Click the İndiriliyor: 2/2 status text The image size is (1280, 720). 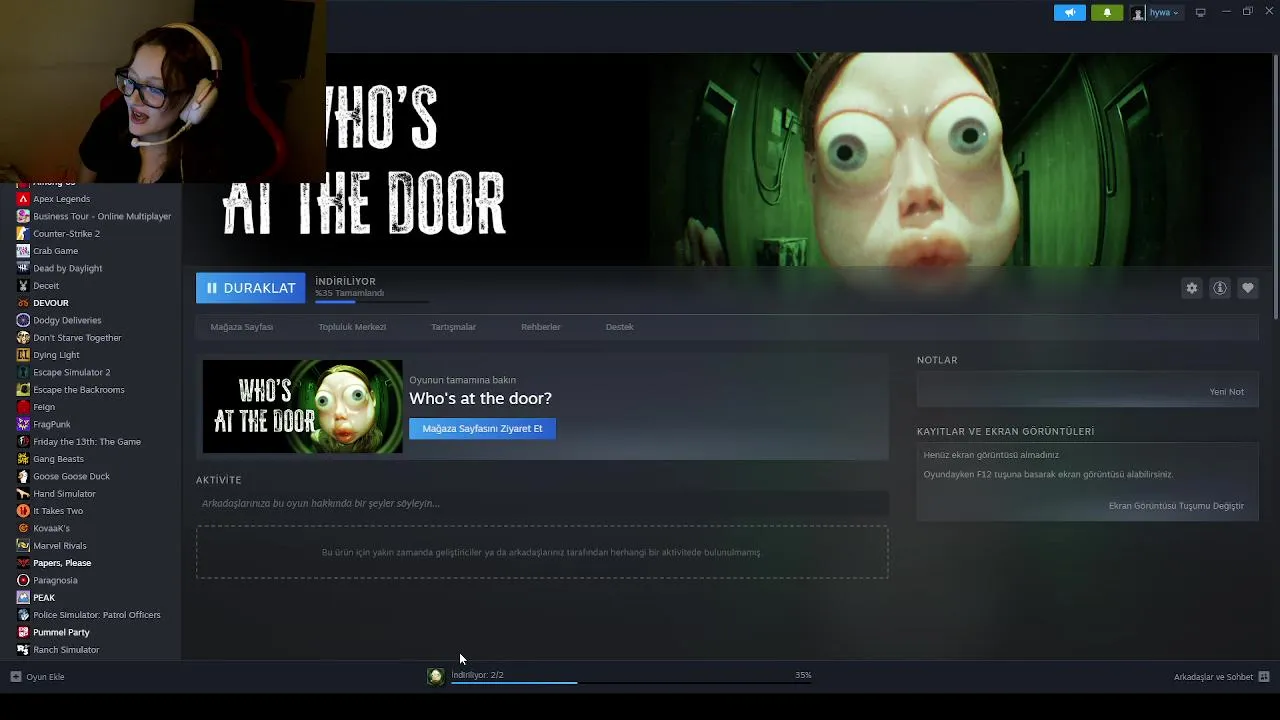click(477, 675)
